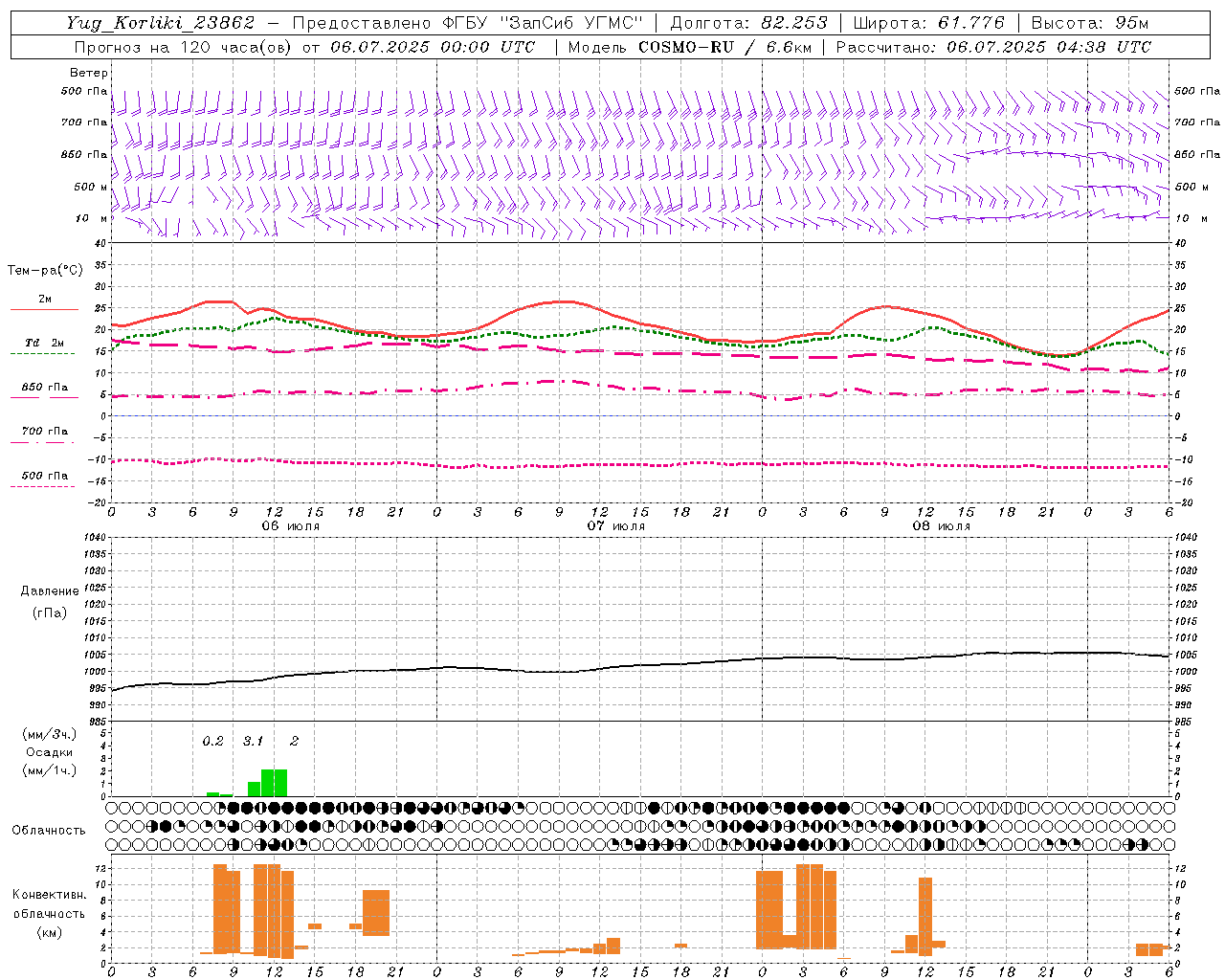Viewport: 1225px width, 980px height.
Task: Click the 700 гПа temperature legend entry
Action: [44, 431]
